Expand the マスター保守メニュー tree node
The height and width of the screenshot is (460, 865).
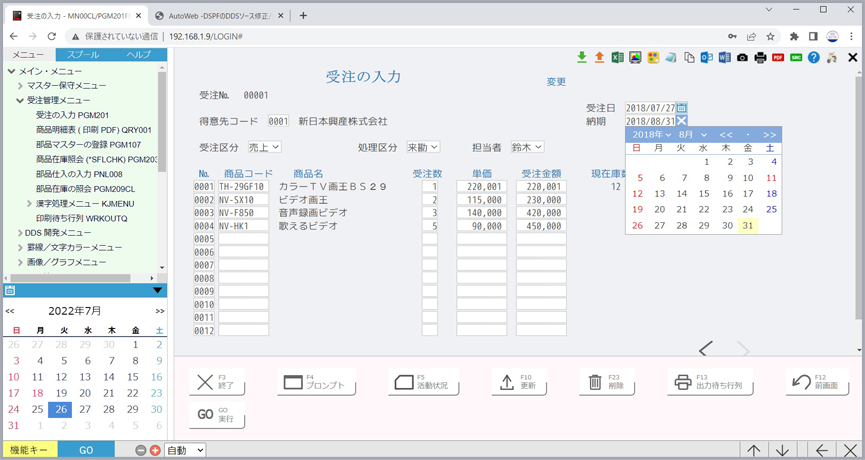point(20,86)
